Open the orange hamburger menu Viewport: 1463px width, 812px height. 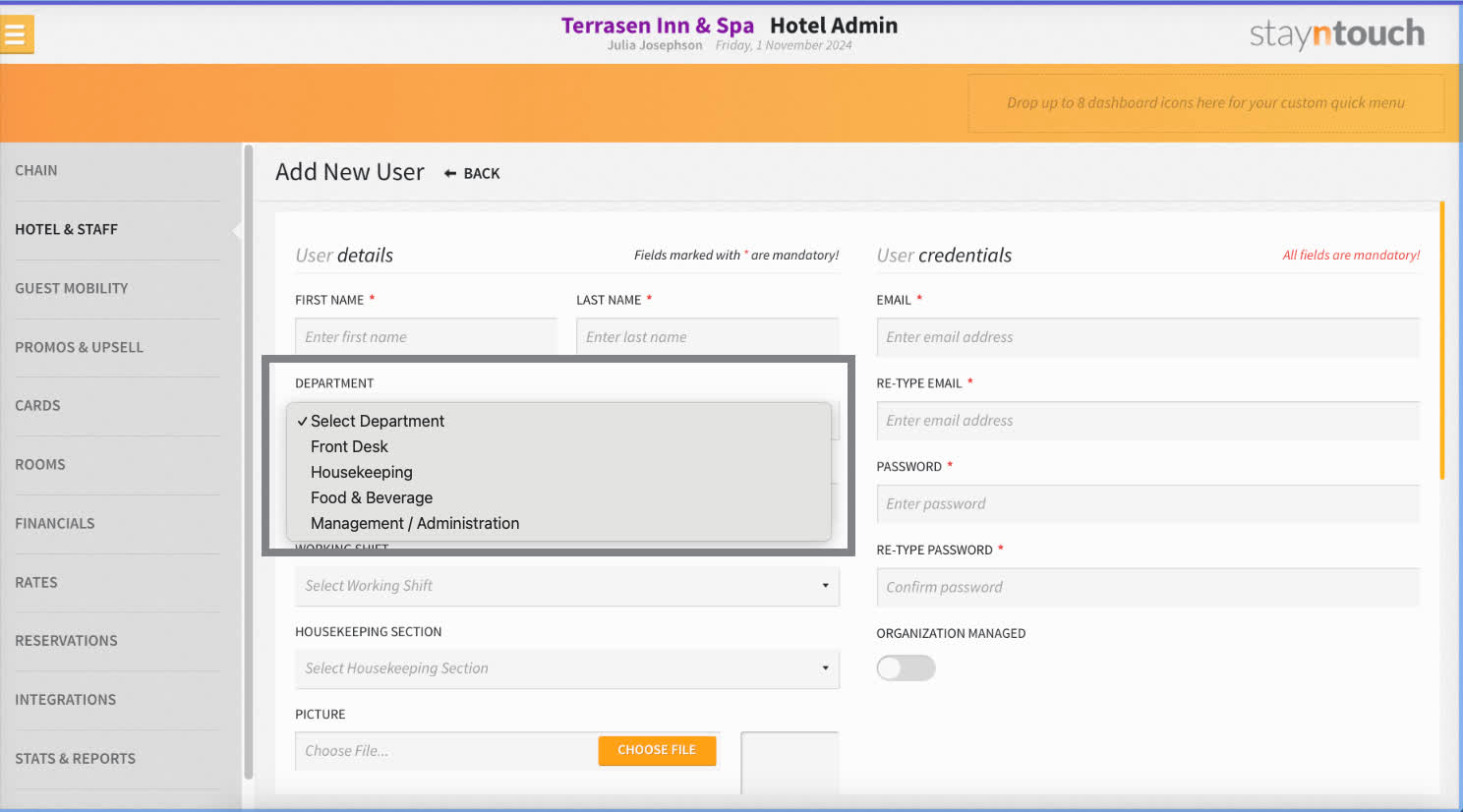(17, 34)
